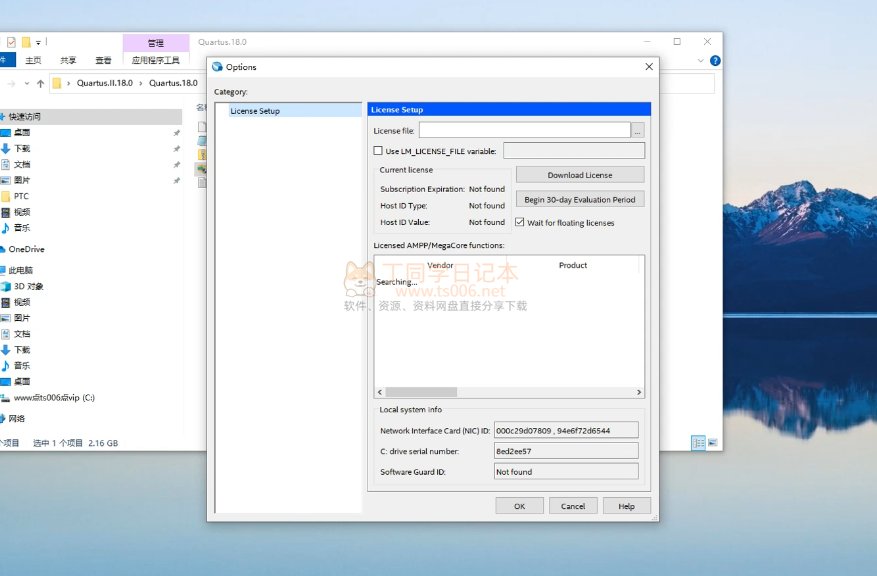Select the C: drive in sidebar

coord(54,397)
